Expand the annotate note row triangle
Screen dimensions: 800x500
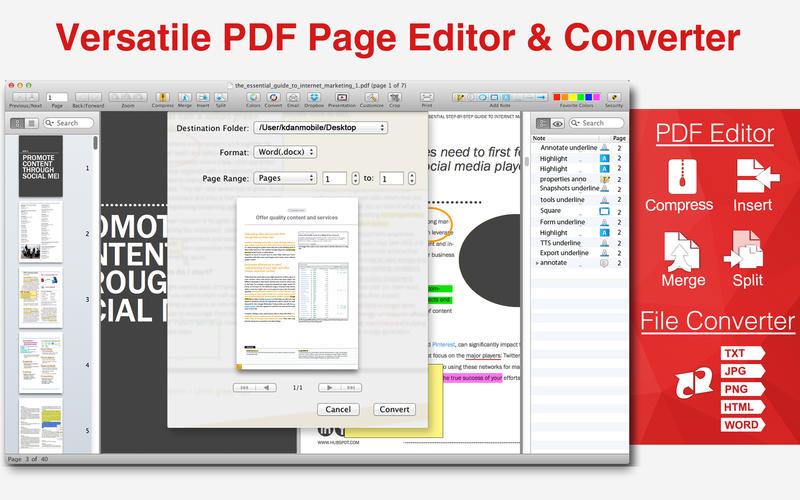click(537, 262)
